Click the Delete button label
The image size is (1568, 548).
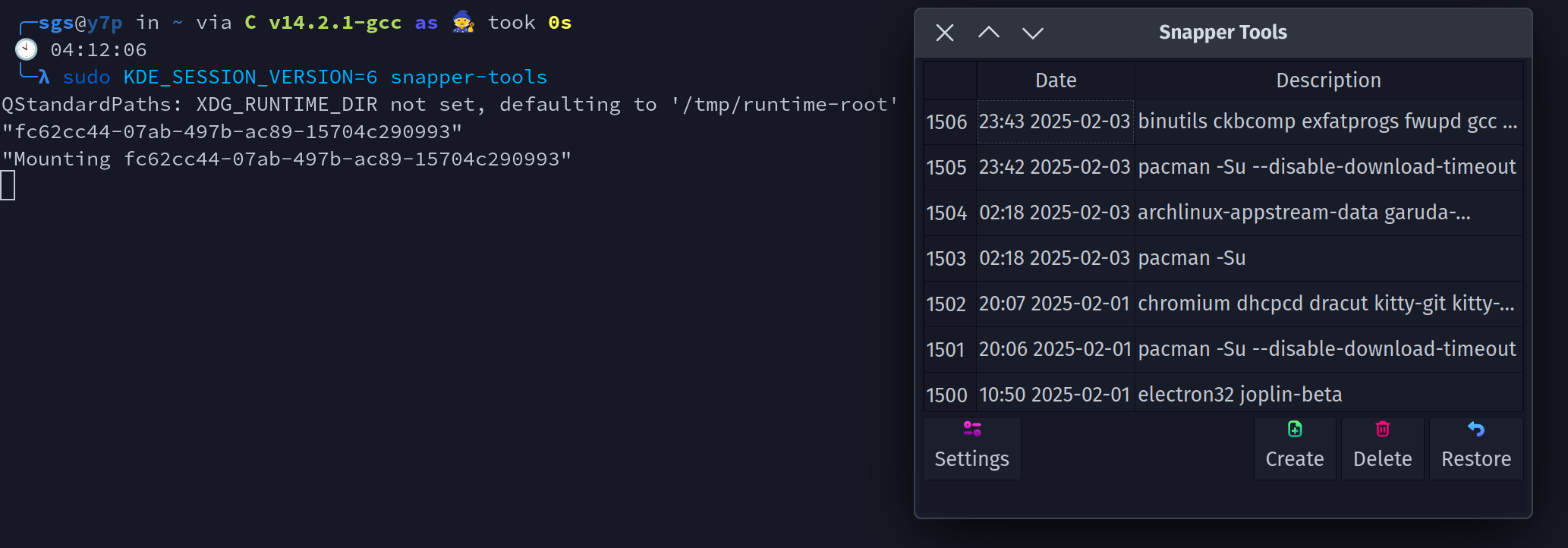(1382, 459)
